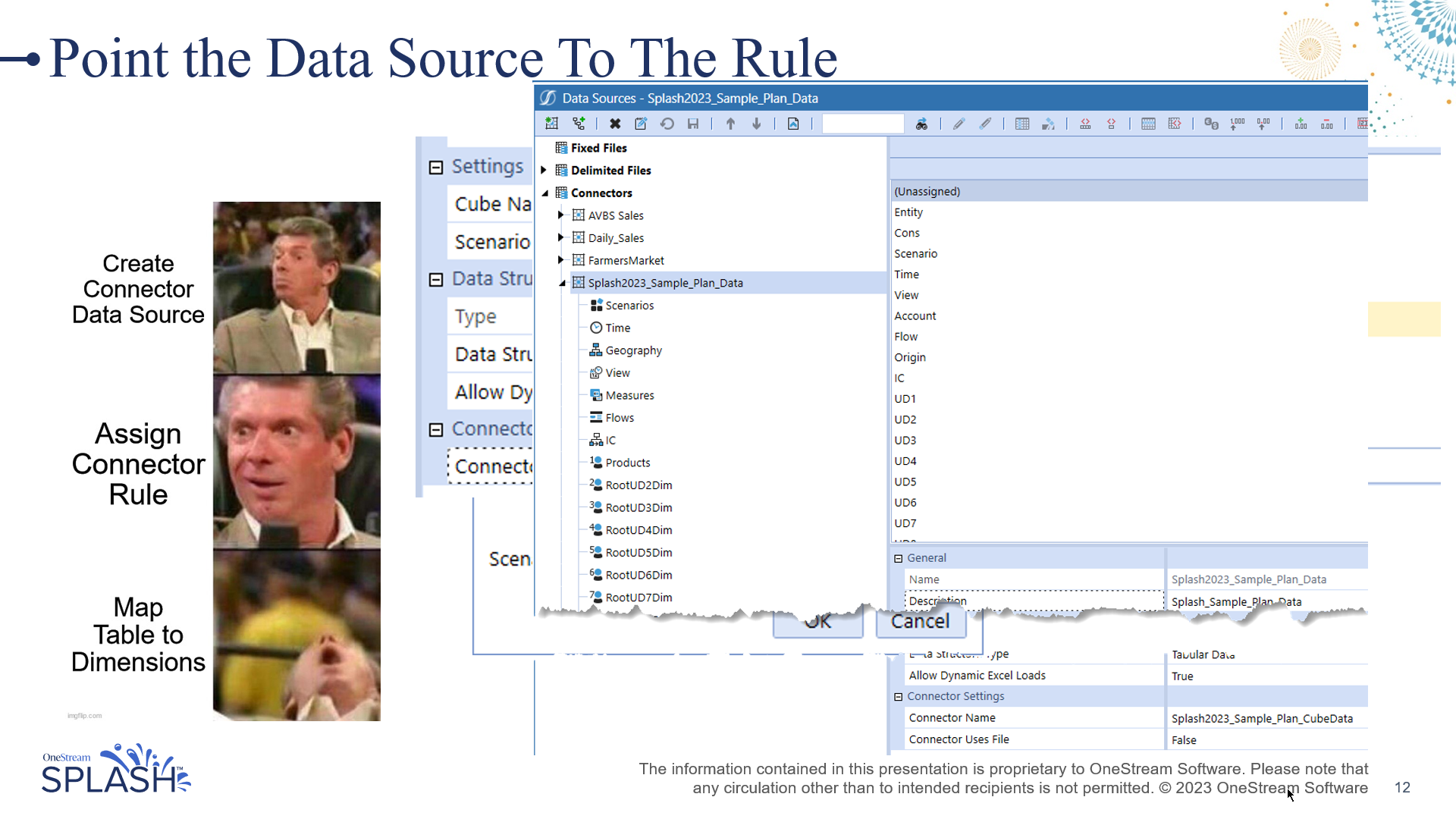1456x819 pixels.
Task: Select the Time source dimension
Action: 617,328
